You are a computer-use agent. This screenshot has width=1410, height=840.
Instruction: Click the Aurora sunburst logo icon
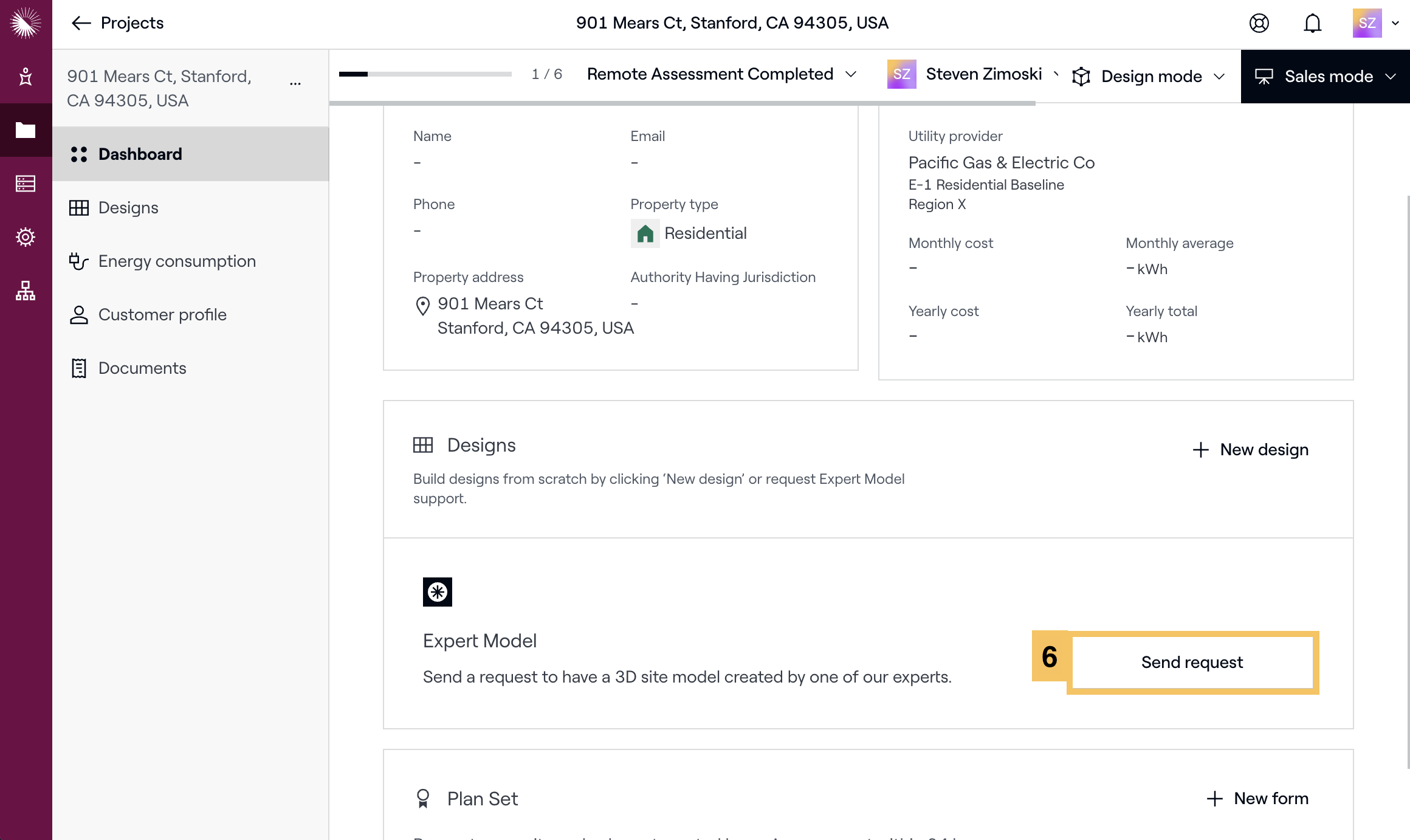coord(26,23)
